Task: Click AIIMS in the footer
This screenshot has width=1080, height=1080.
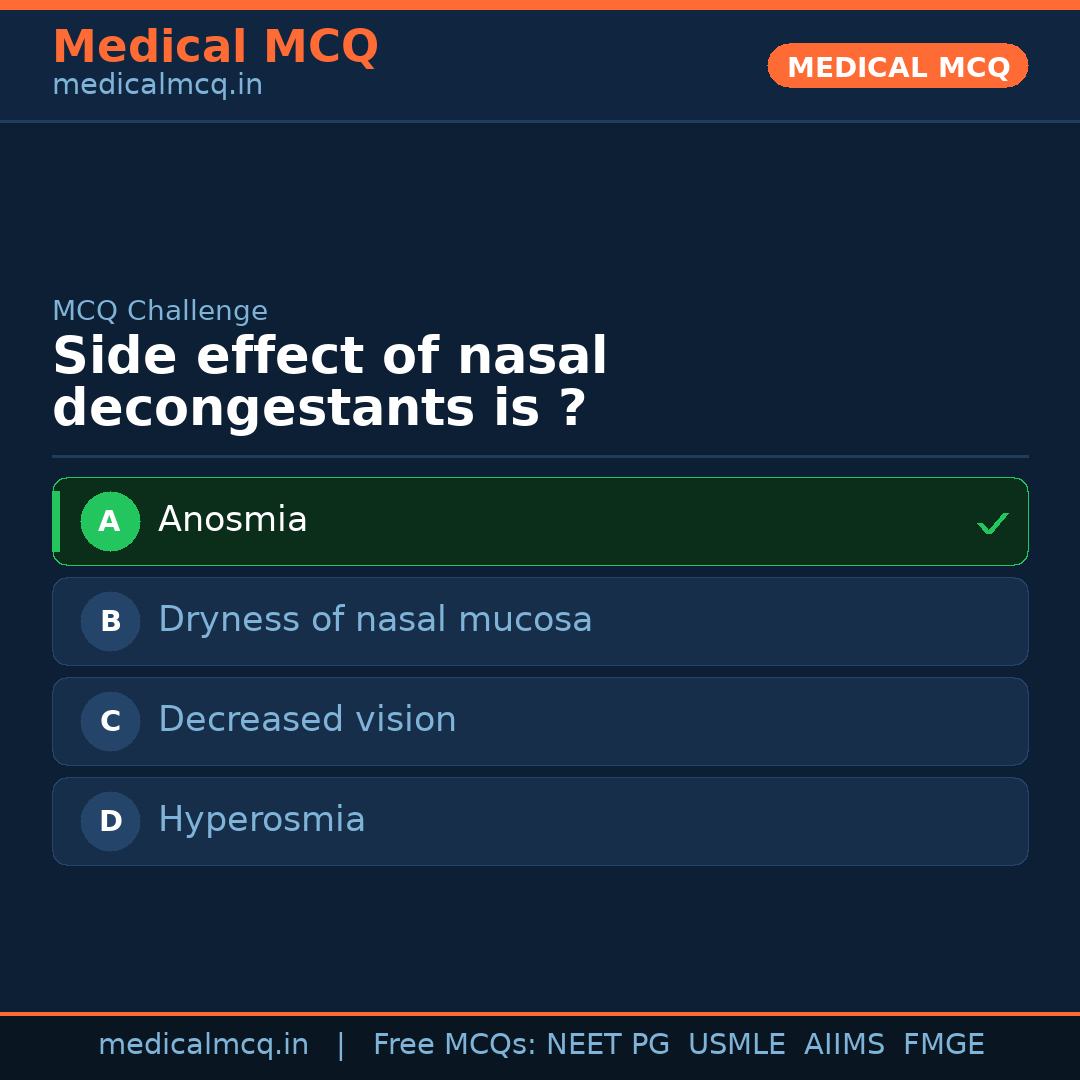Action: tap(844, 1045)
